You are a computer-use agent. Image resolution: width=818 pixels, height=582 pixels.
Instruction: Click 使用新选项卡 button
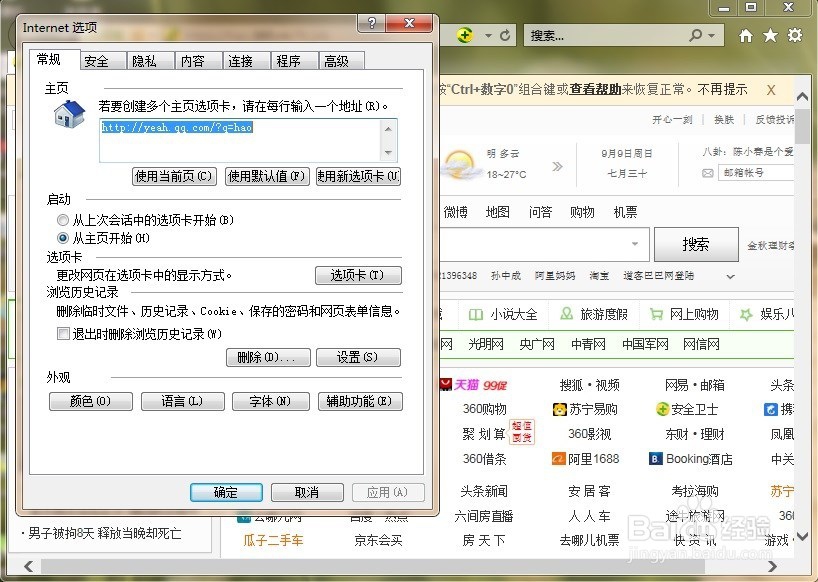[358, 176]
